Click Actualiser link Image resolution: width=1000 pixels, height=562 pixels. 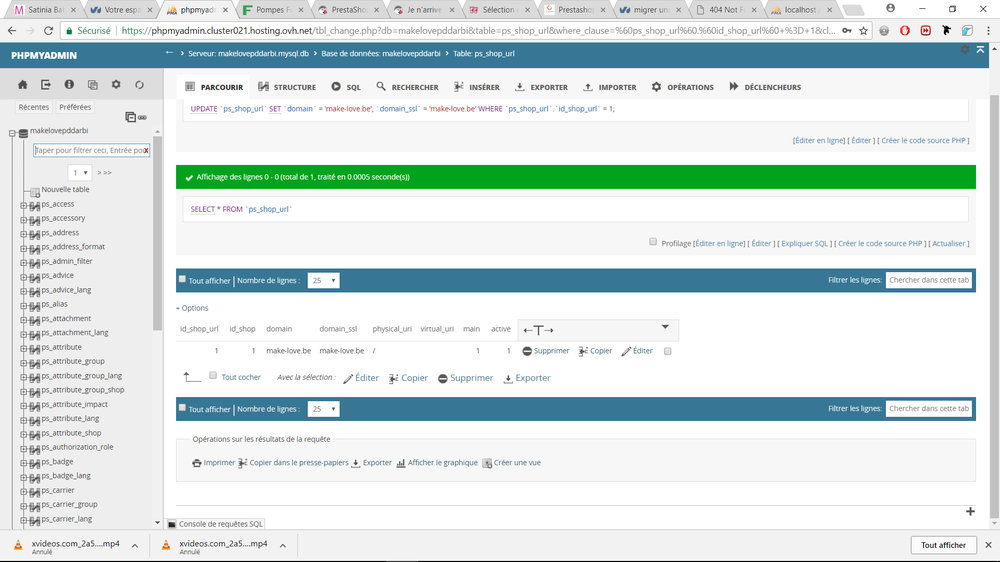click(x=948, y=244)
